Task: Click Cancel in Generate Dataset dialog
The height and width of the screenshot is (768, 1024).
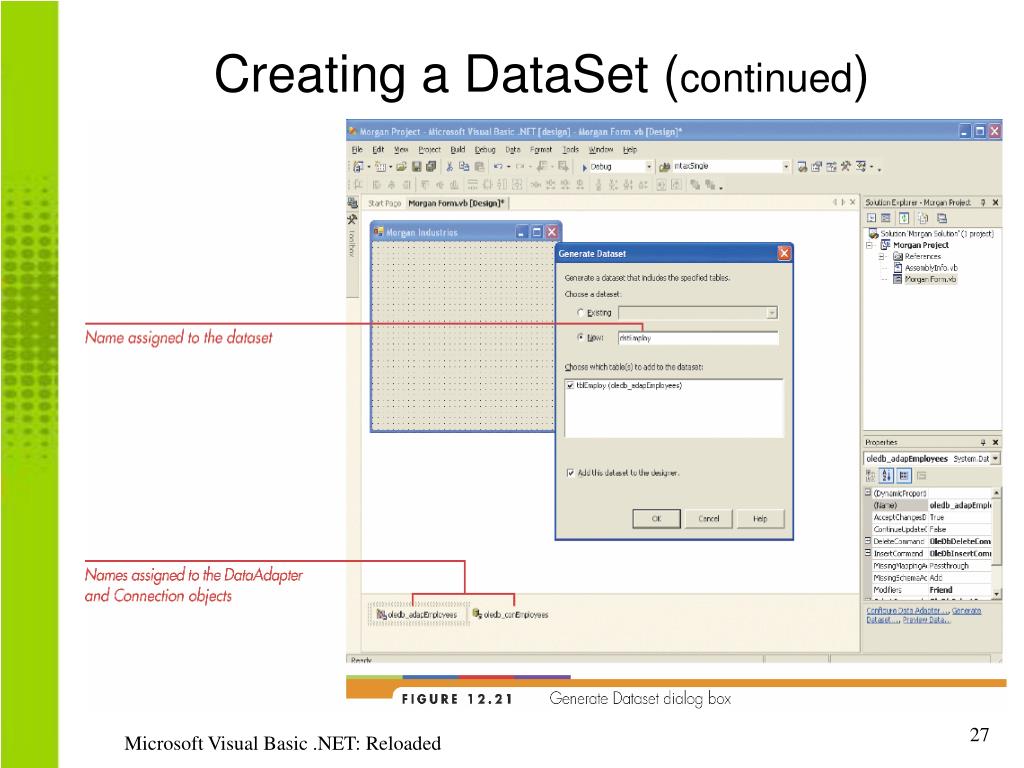Action: tap(709, 519)
